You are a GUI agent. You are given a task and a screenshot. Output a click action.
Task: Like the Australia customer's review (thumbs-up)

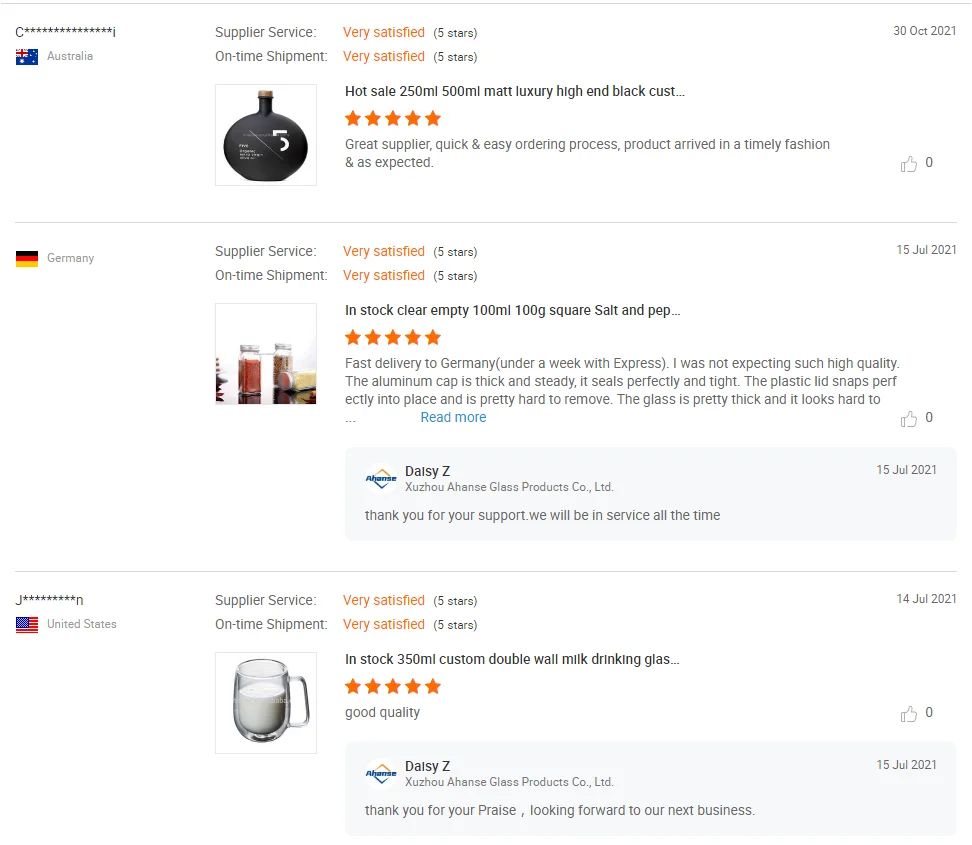pos(909,164)
